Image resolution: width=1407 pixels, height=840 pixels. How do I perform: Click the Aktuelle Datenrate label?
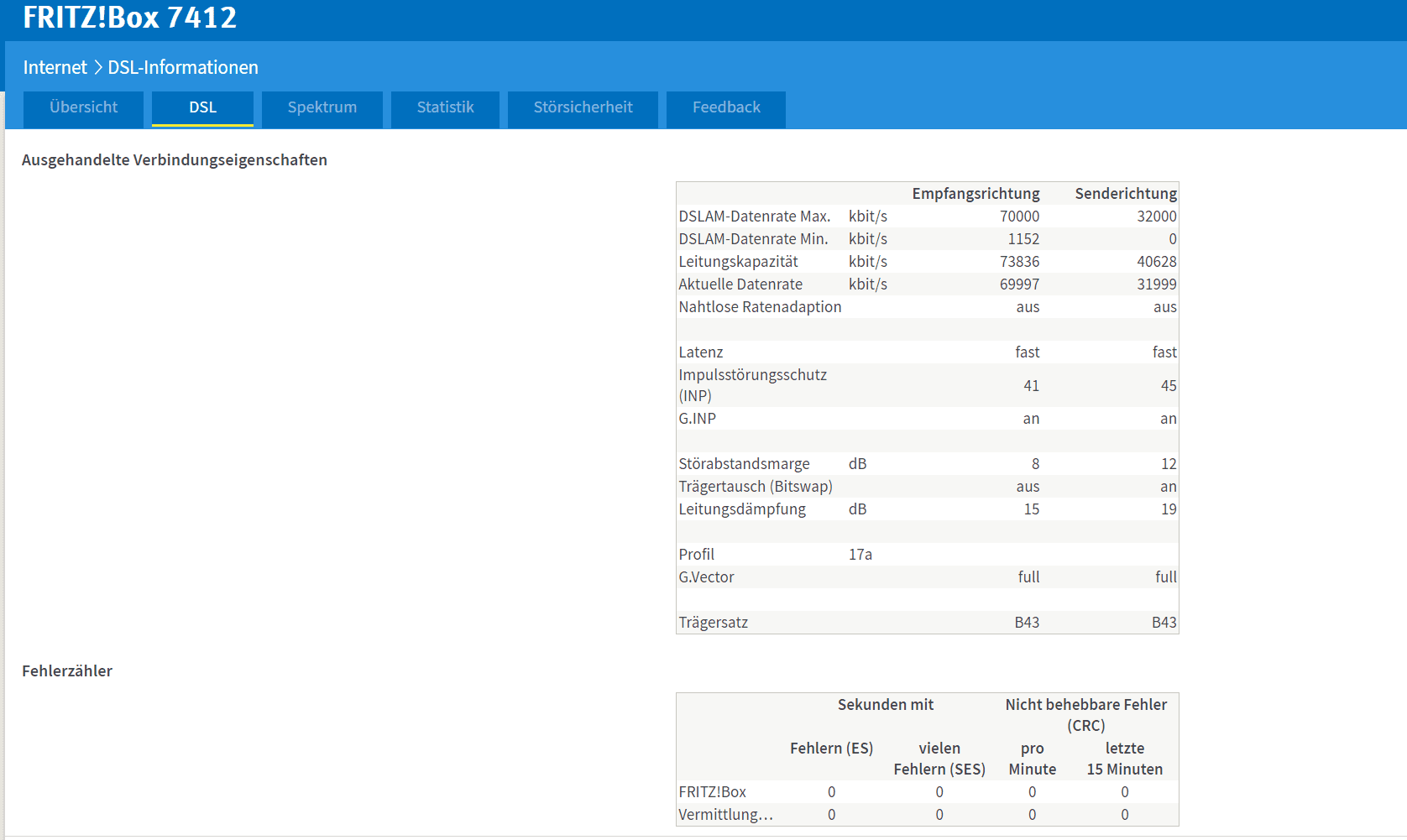[x=740, y=284]
